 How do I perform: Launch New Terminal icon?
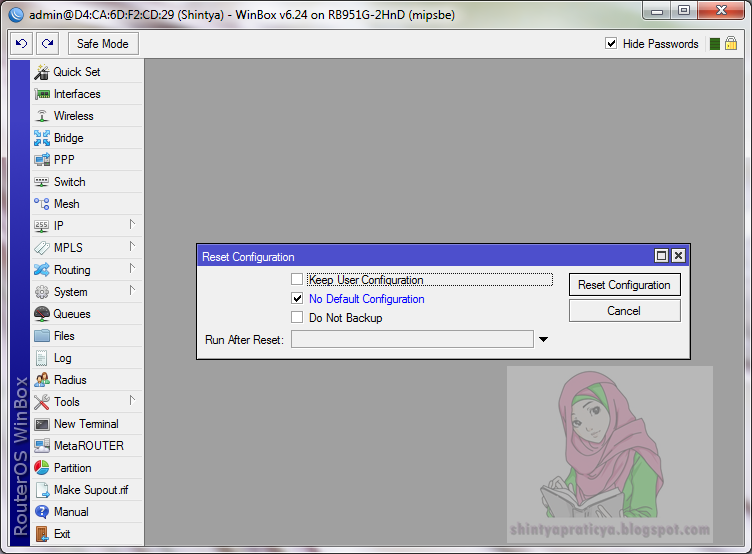(x=42, y=424)
